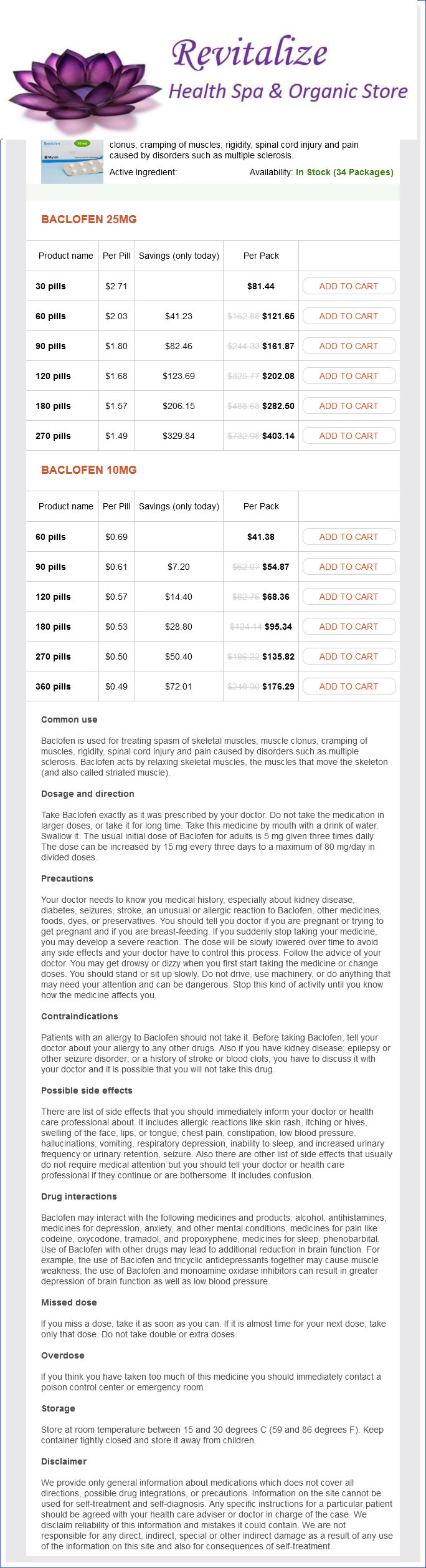Add 270 pills Baclofen 10mg to cart
The image size is (426, 1568).
(x=349, y=657)
